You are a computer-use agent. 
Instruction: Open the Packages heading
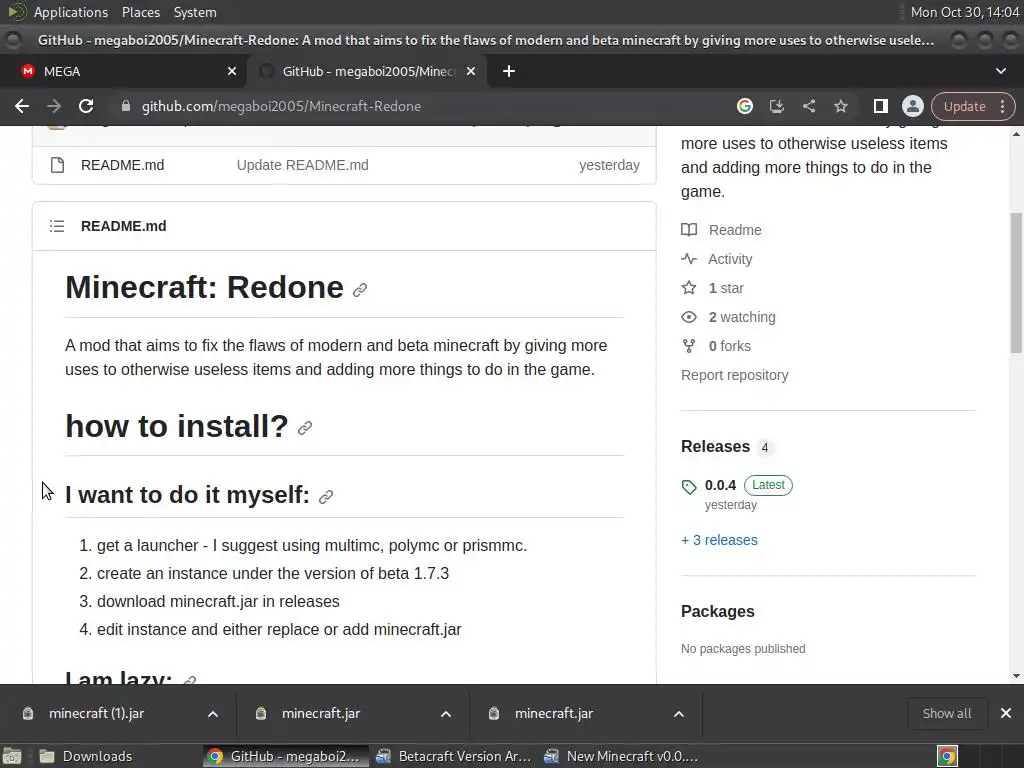pyautogui.click(x=717, y=611)
